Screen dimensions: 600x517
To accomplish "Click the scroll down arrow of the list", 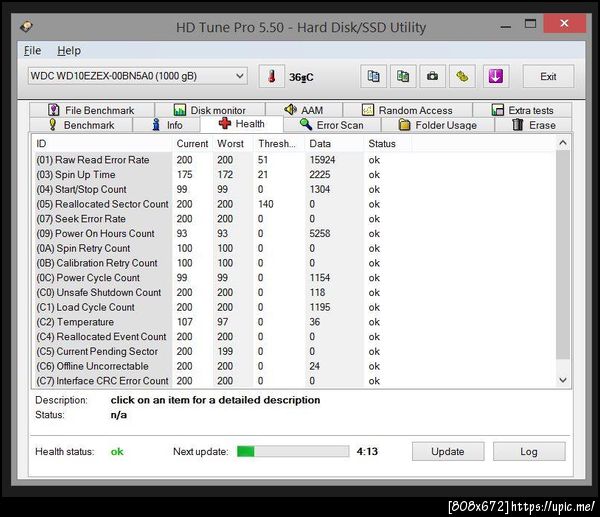I will (562, 380).
